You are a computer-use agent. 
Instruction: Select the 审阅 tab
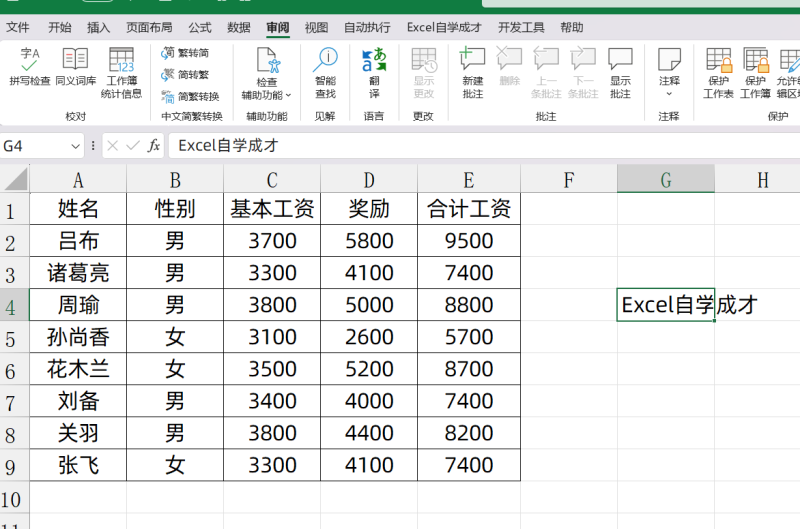point(278,27)
